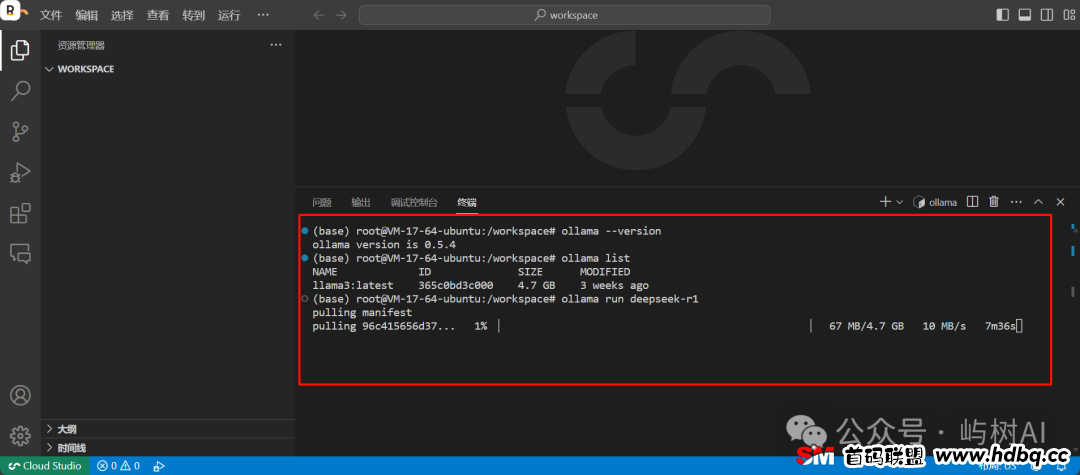
Task: Switch to the 输出 panel tab
Action: (361, 202)
